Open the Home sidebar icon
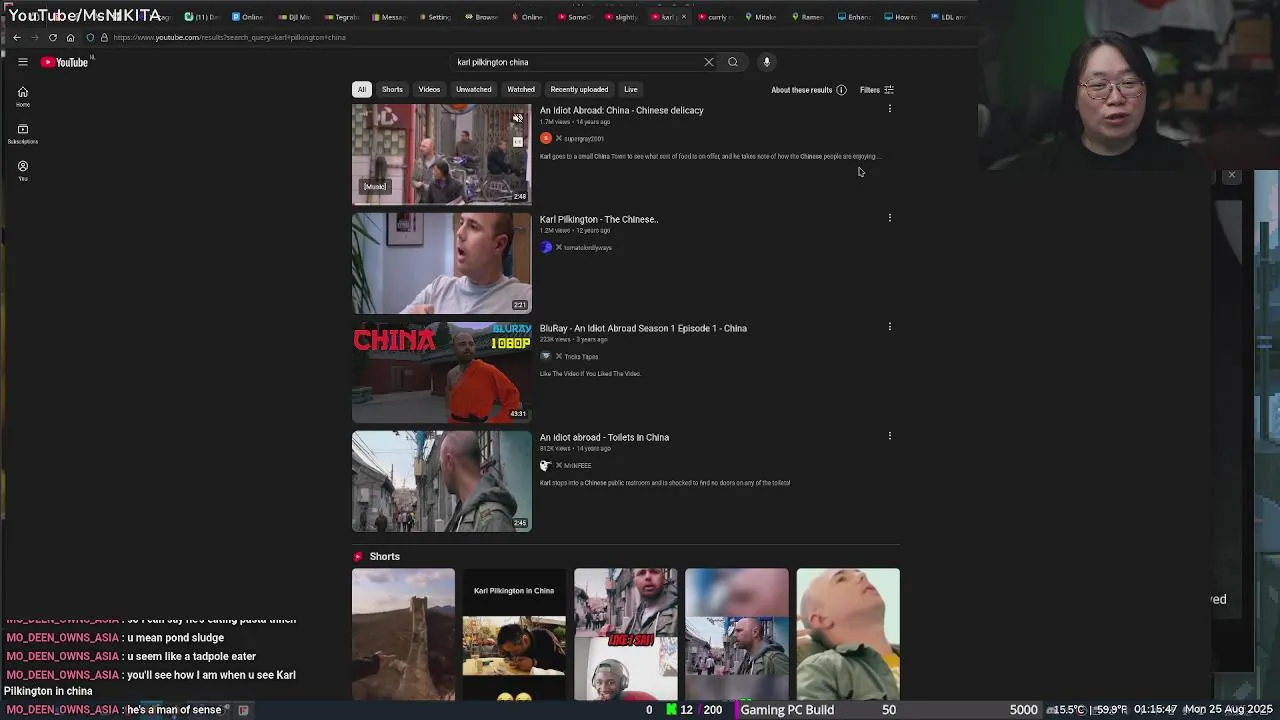The image size is (1280, 720). [22, 96]
